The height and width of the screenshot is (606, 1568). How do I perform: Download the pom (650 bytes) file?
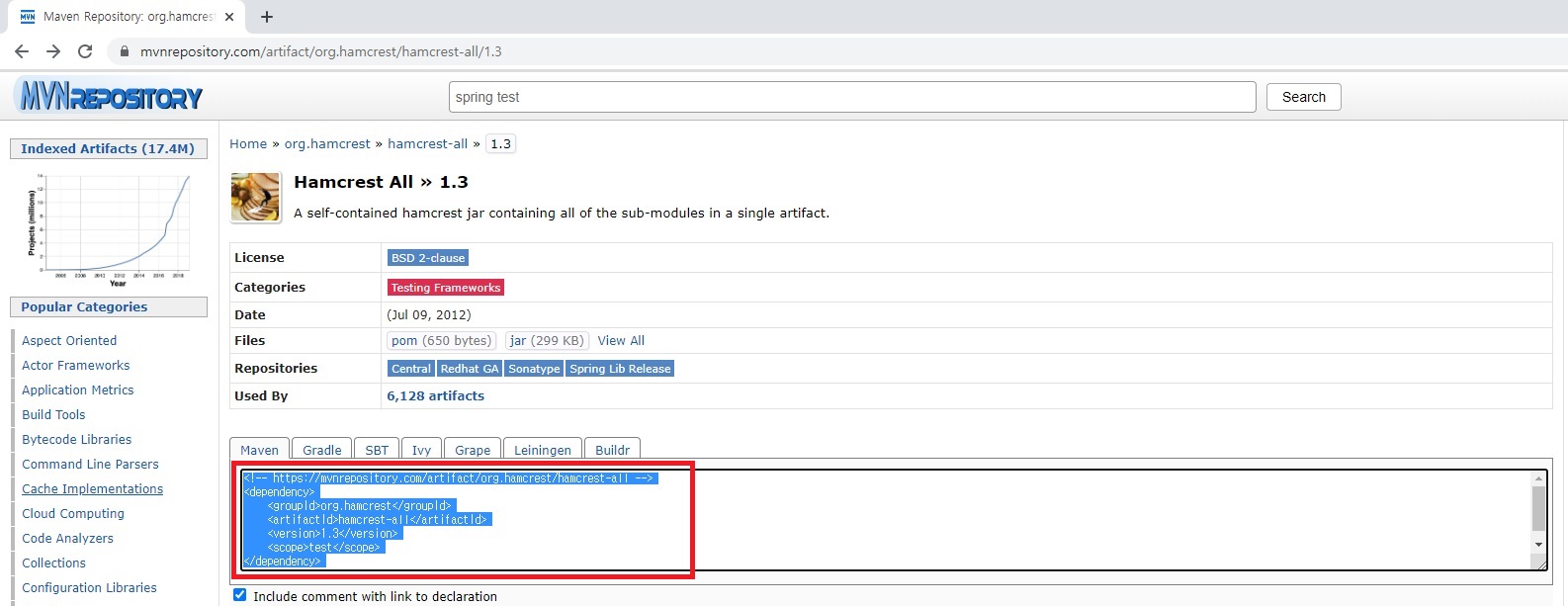tap(441, 340)
